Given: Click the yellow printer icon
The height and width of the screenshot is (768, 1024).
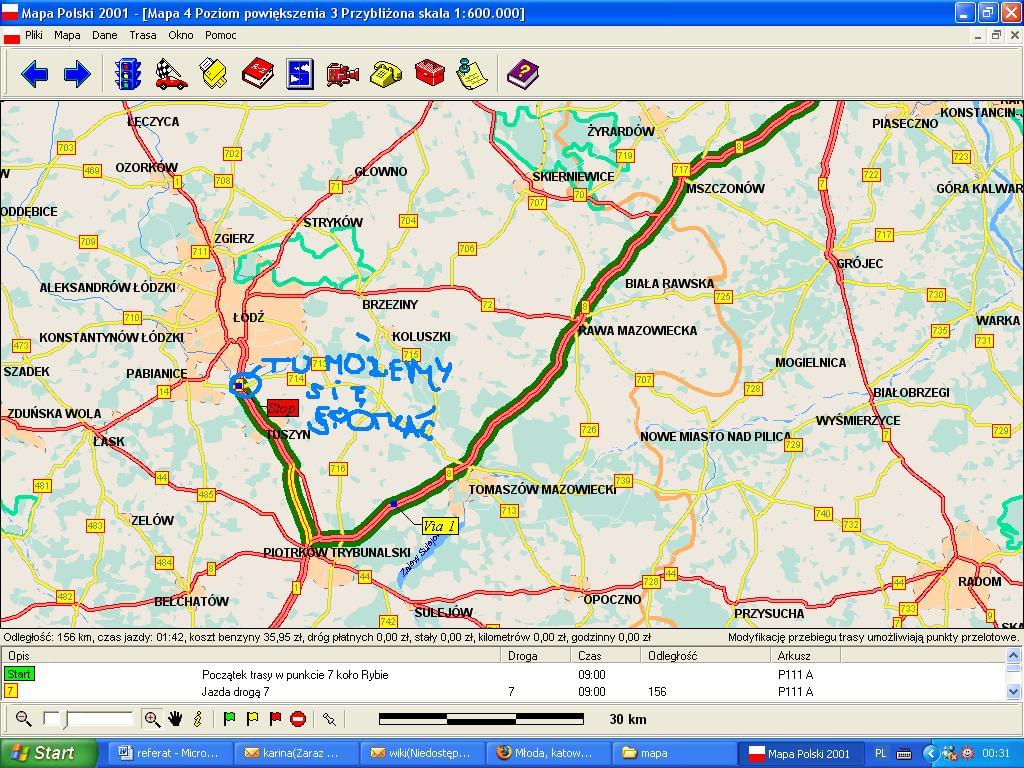Looking at the screenshot, I should pos(214,74).
